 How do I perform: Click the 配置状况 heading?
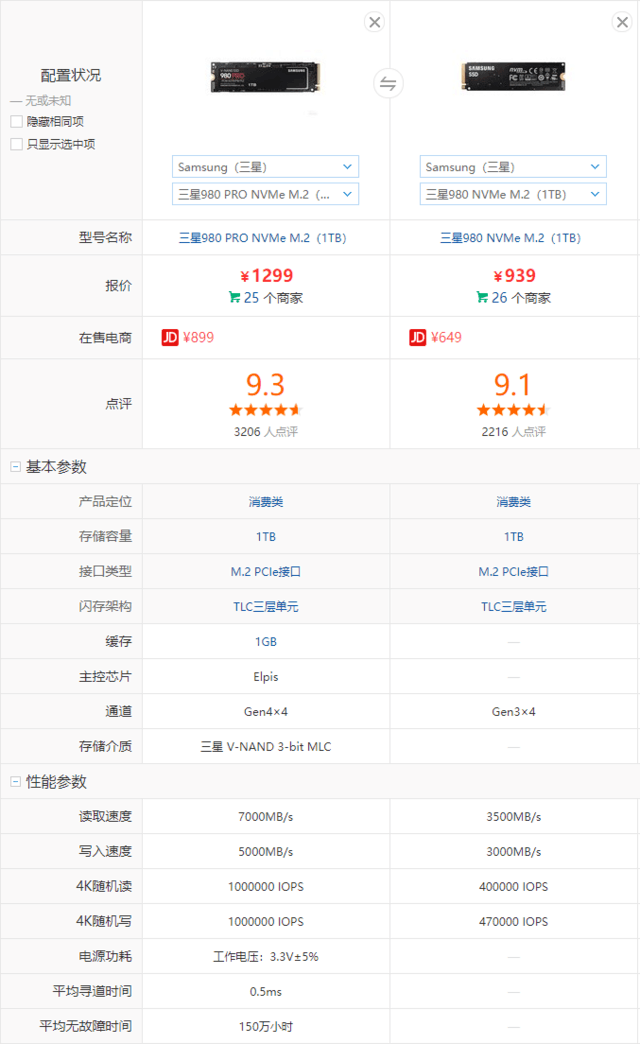pos(71,75)
